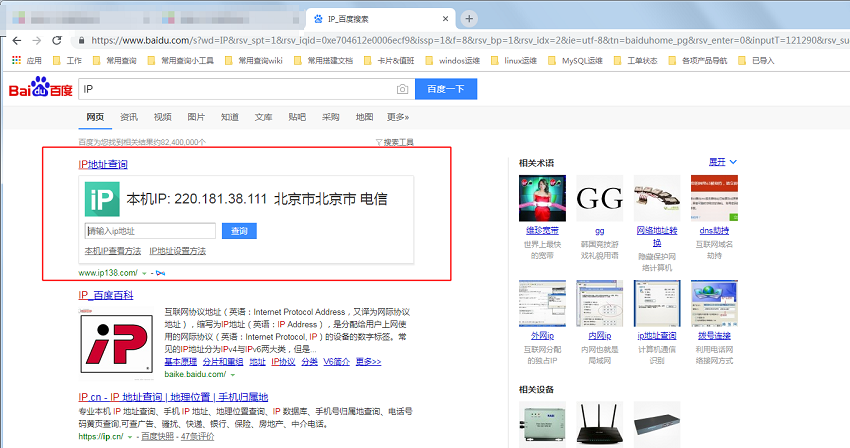The width and height of the screenshot is (850, 448).
Task: Open the IP.cn - IP 地址查询 result
Action: (x=173, y=397)
